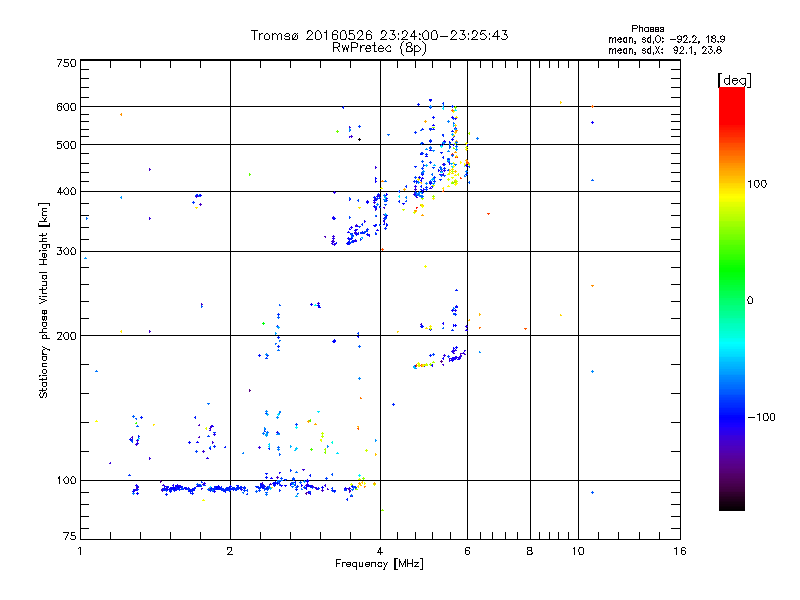Click x-axis tick label '8'
Viewport: 800px width, 600px height.
pyautogui.click(x=530, y=551)
